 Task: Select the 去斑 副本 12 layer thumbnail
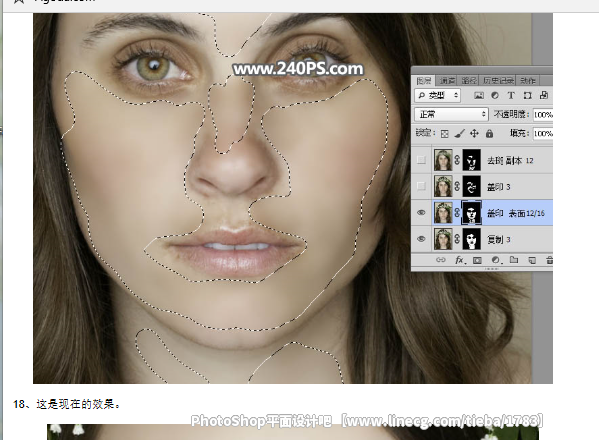pyautogui.click(x=443, y=160)
